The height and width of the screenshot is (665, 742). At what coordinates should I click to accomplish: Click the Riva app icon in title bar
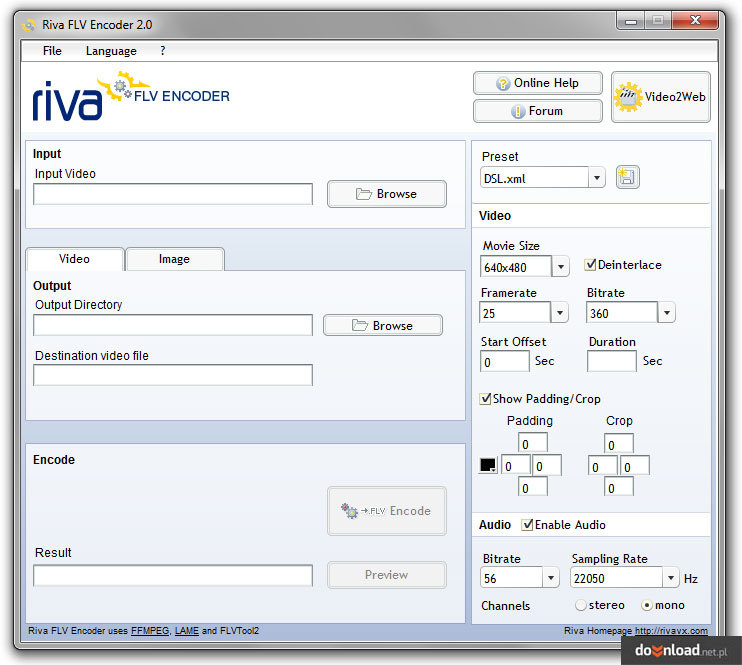(x=29, y=25)
